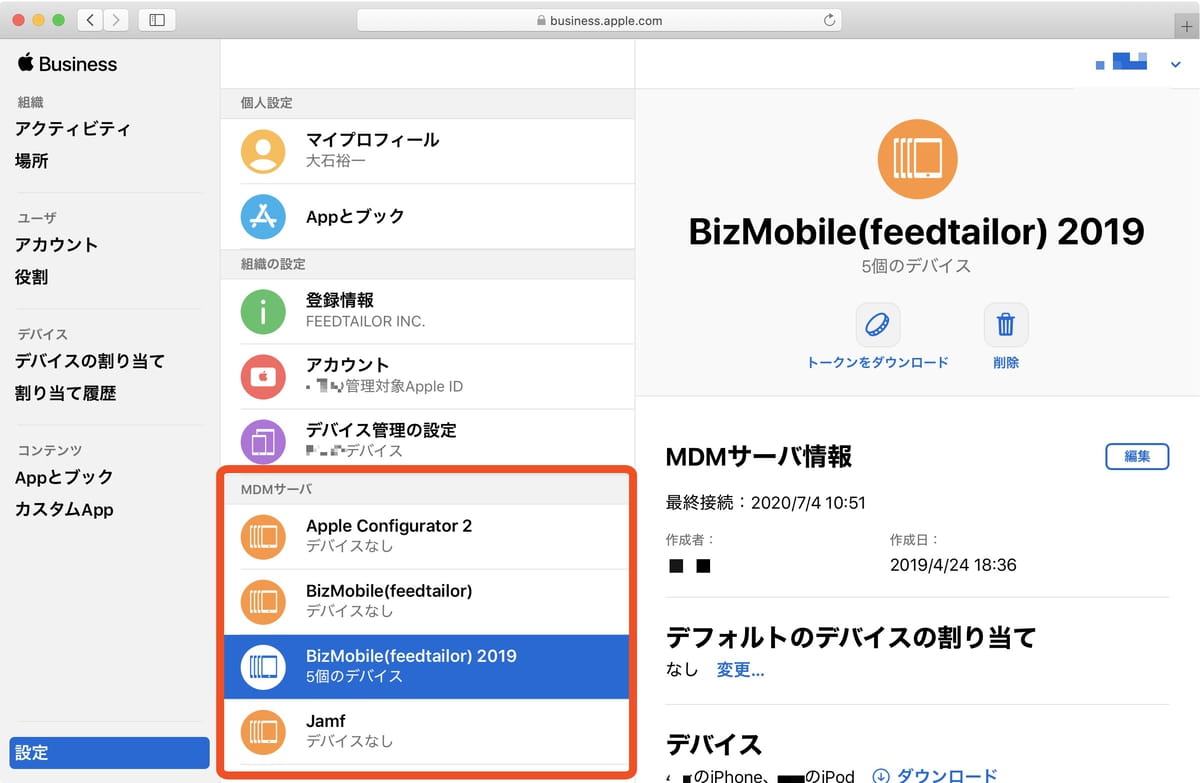Click the 削除 trash can icon

coord(1006,325)
